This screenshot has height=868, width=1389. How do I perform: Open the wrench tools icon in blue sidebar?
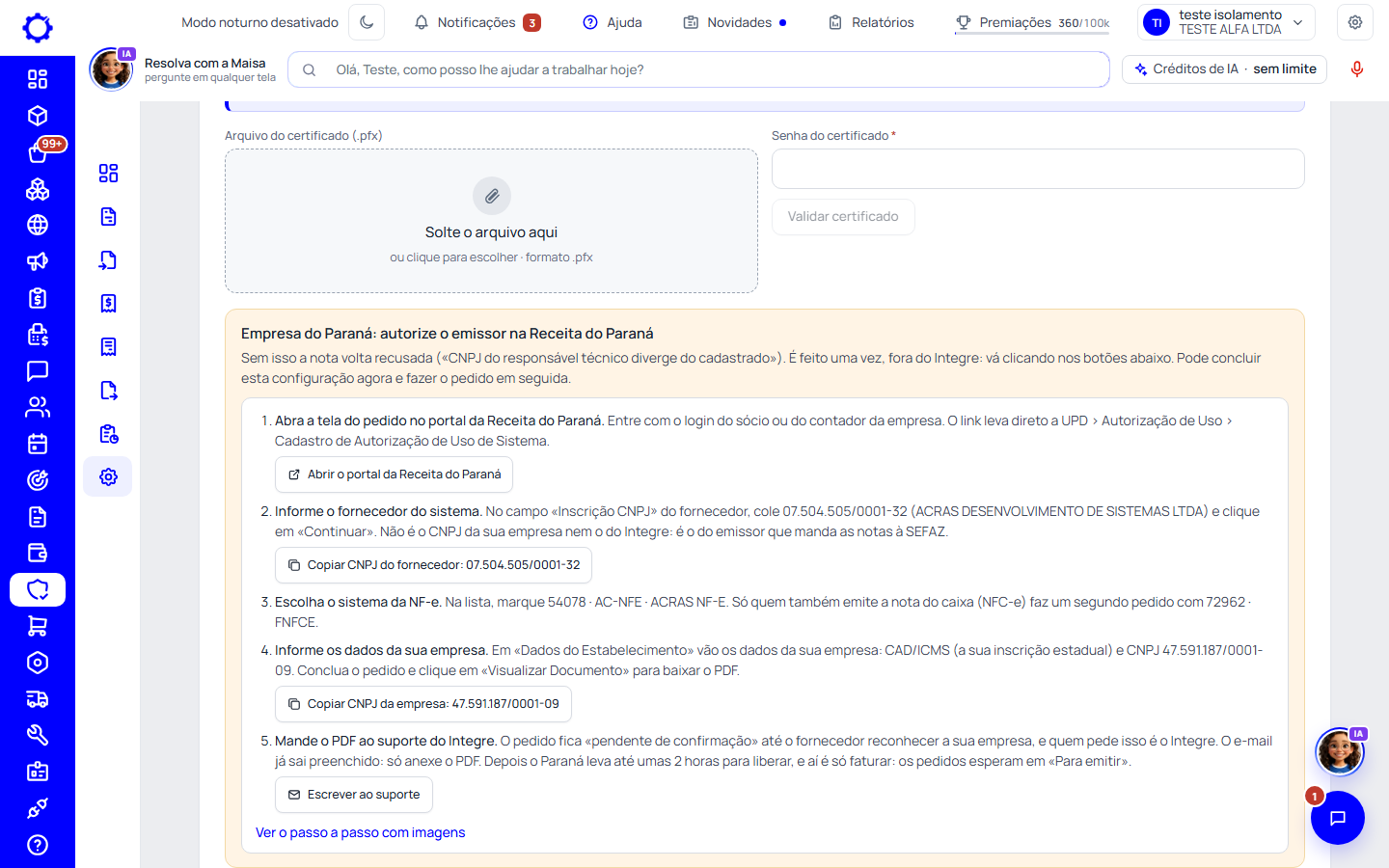[x=38, y=735]
